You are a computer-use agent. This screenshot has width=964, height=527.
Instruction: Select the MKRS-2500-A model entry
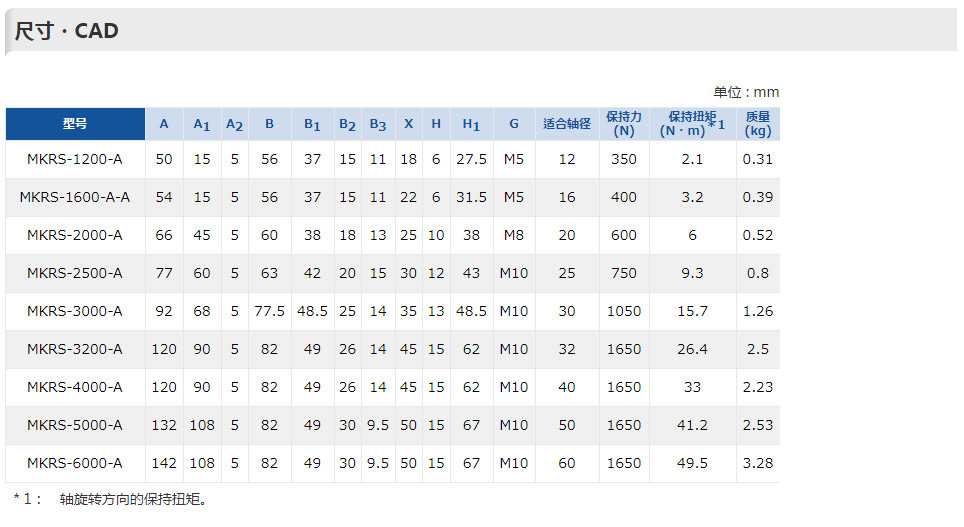point(74,273)
